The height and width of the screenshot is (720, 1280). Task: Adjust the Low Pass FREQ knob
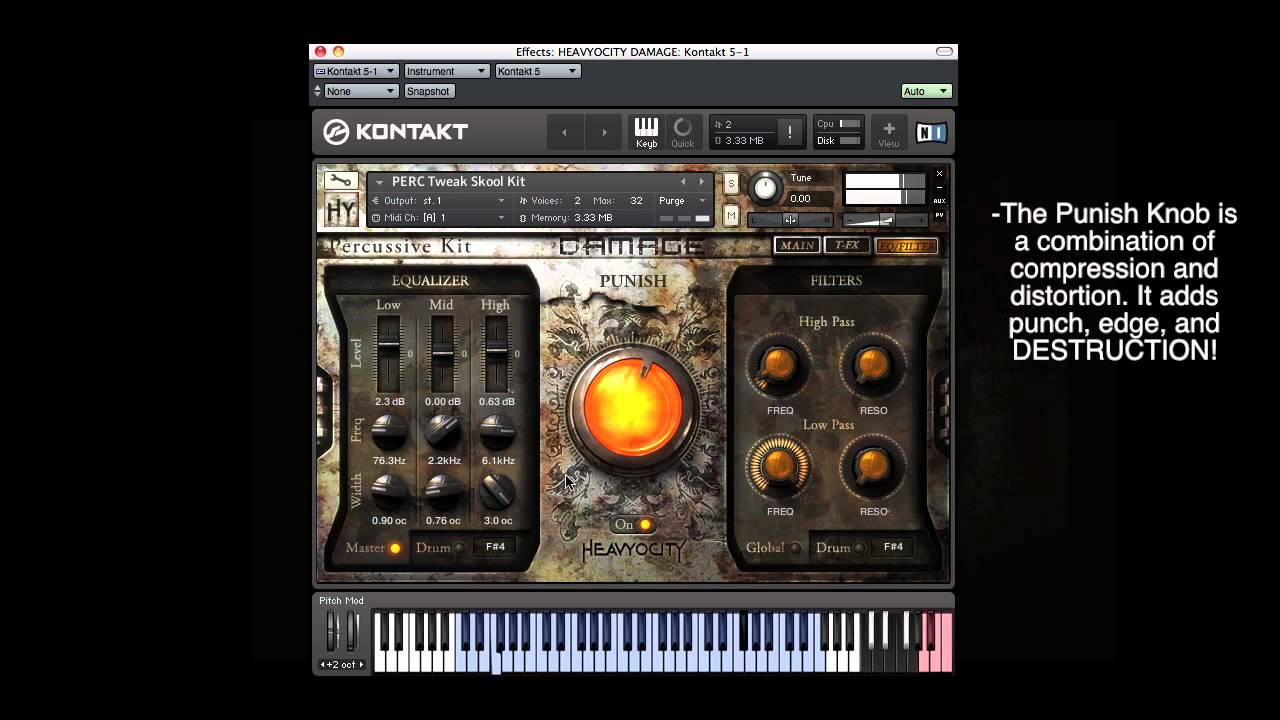779,466
